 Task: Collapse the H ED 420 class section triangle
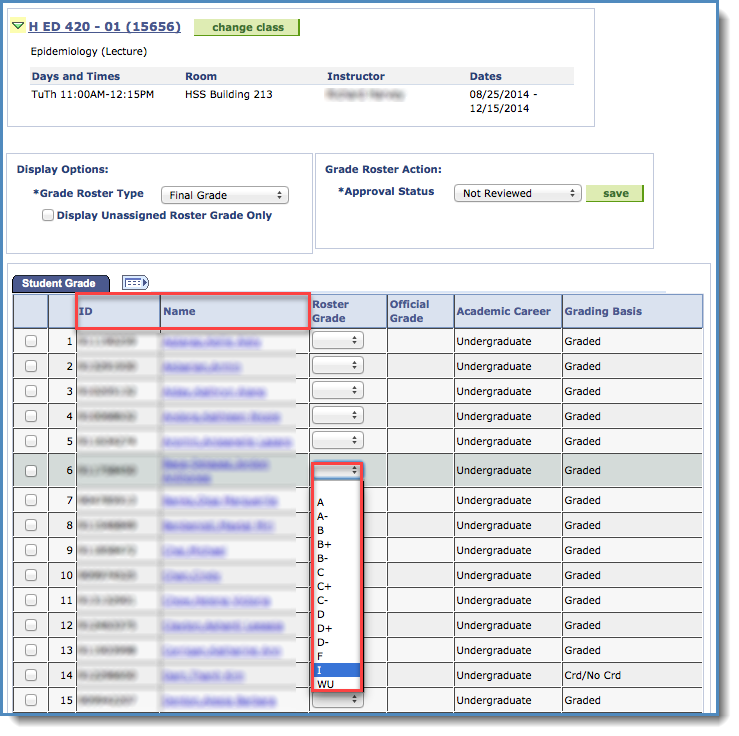[x=18, y=25]
